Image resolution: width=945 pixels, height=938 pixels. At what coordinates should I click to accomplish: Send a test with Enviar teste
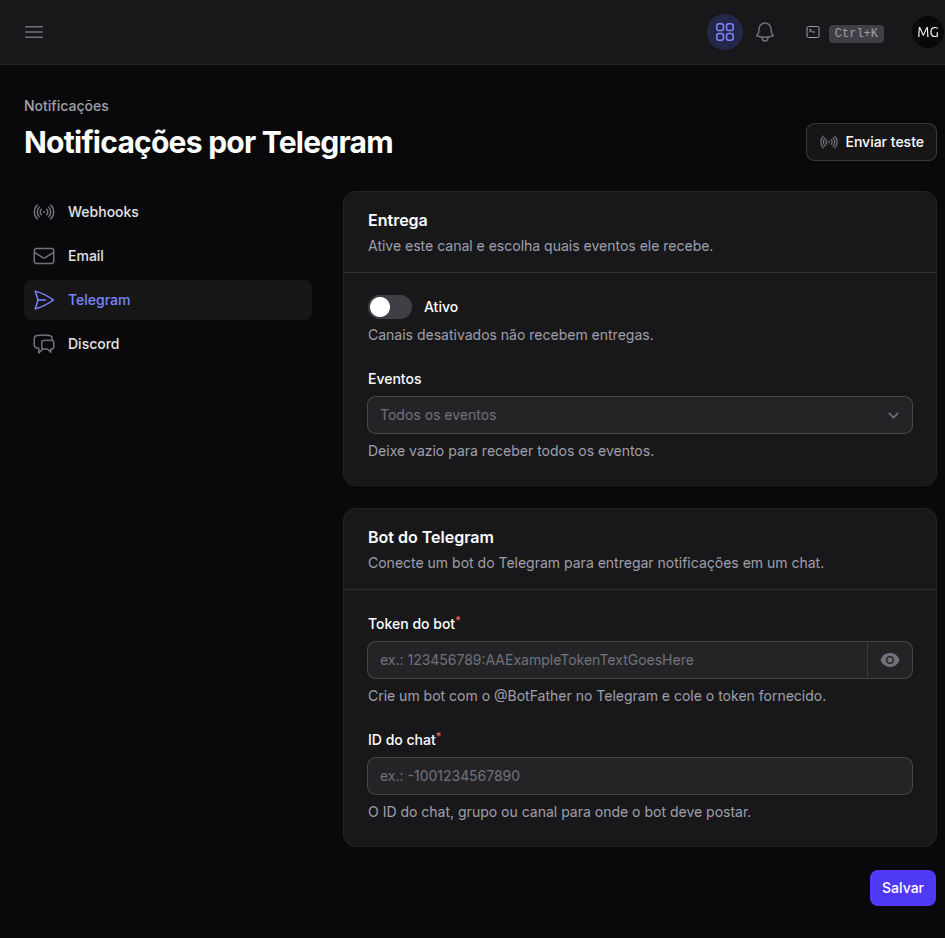tap(871, 142)
